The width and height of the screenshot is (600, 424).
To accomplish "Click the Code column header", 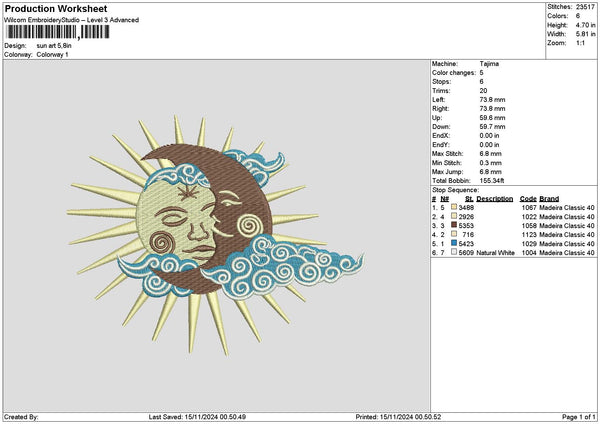I will coord(528,198).
